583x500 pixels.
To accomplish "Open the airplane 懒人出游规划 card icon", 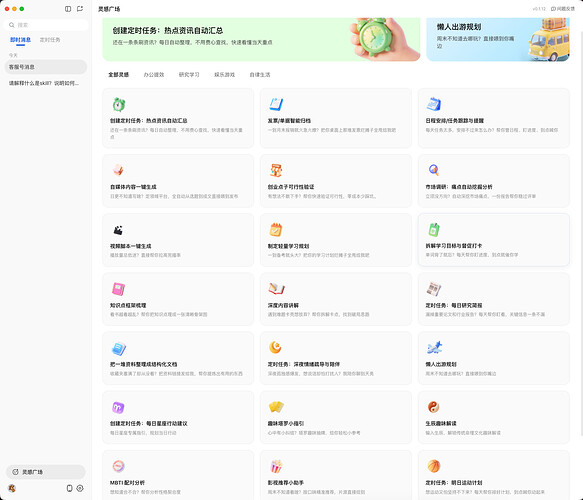I will (434, 348).
